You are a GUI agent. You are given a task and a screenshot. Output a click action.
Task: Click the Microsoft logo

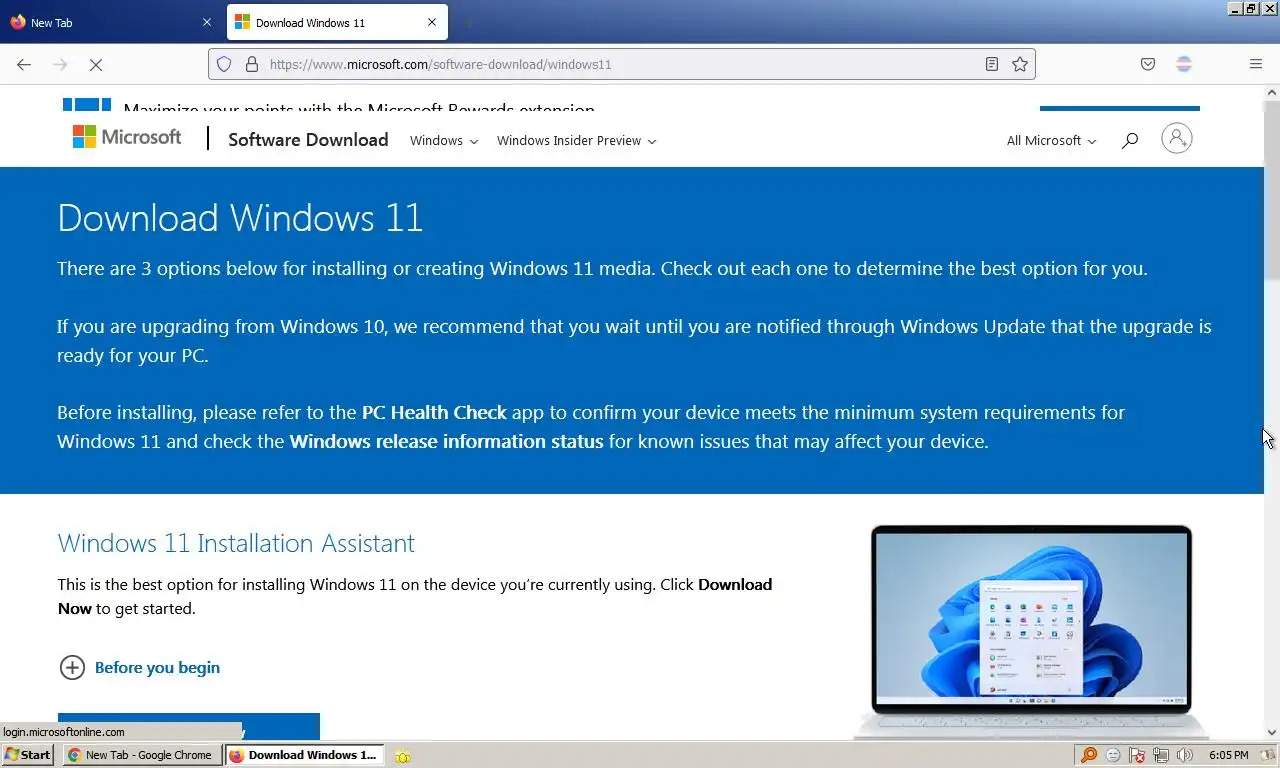[x=127, y=137]
